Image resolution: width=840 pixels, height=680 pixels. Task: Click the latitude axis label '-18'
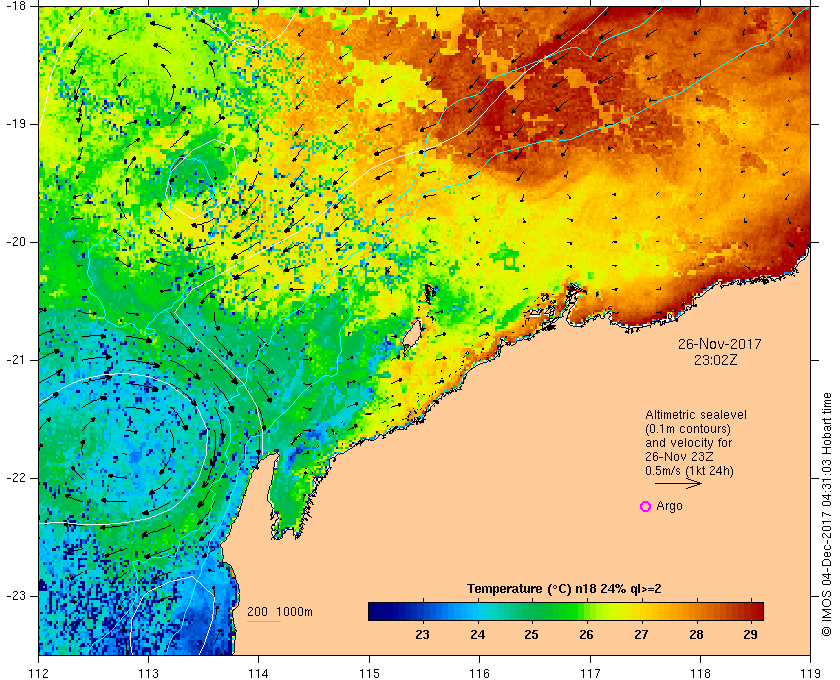tap(15, 5)
